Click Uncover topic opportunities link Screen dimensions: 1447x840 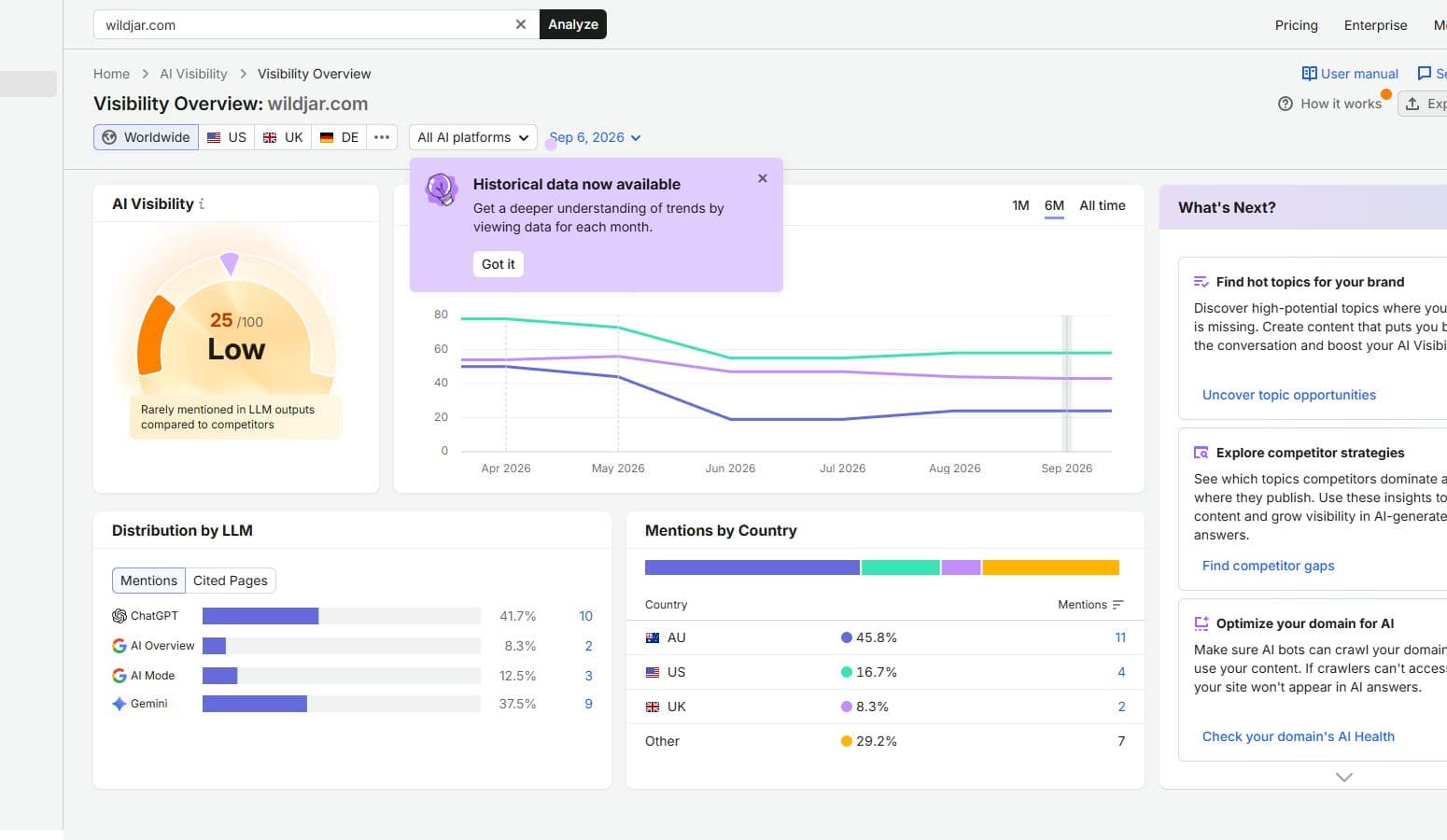tap(1288, 395)
